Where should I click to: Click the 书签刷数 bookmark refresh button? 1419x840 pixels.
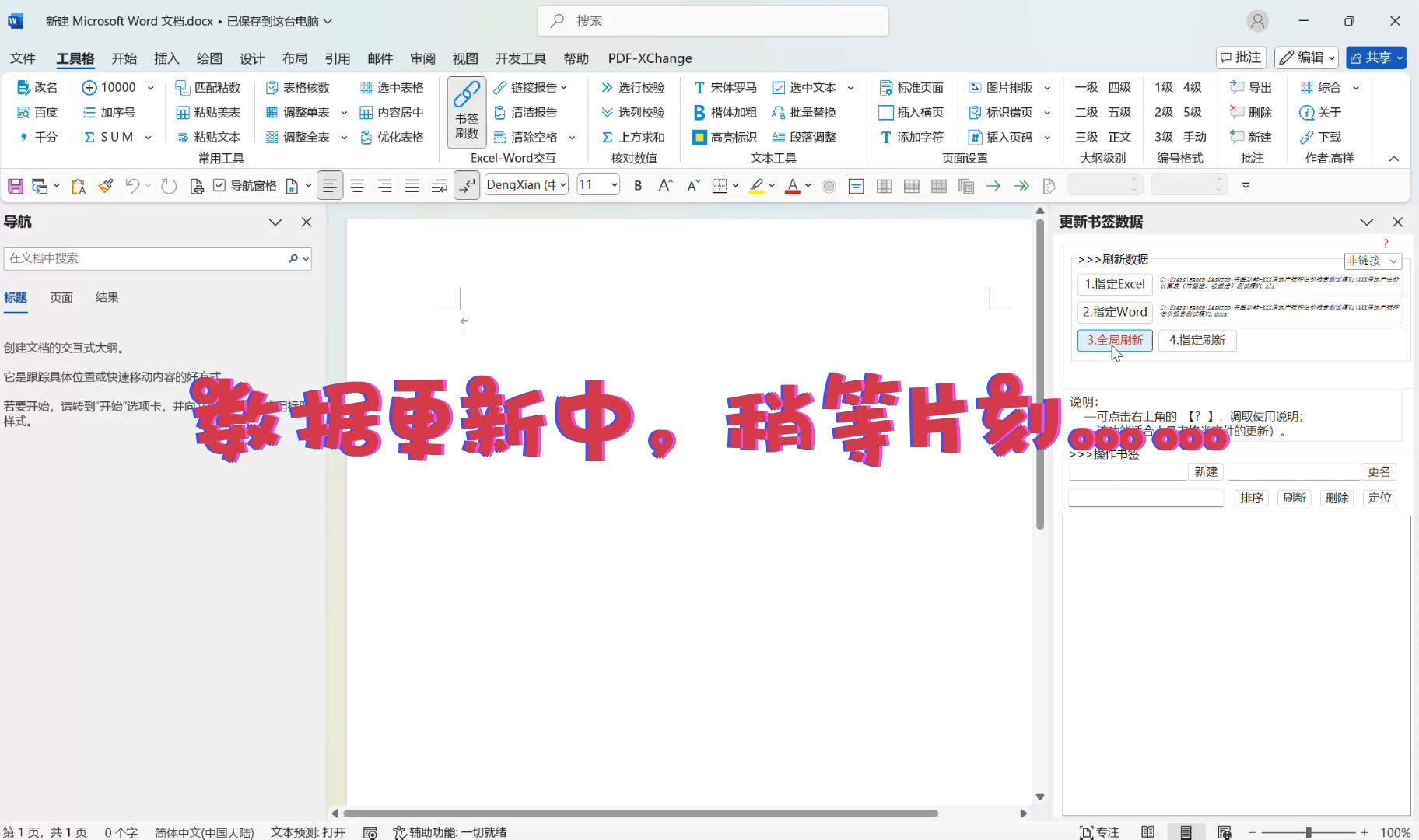tap(467, 112)
